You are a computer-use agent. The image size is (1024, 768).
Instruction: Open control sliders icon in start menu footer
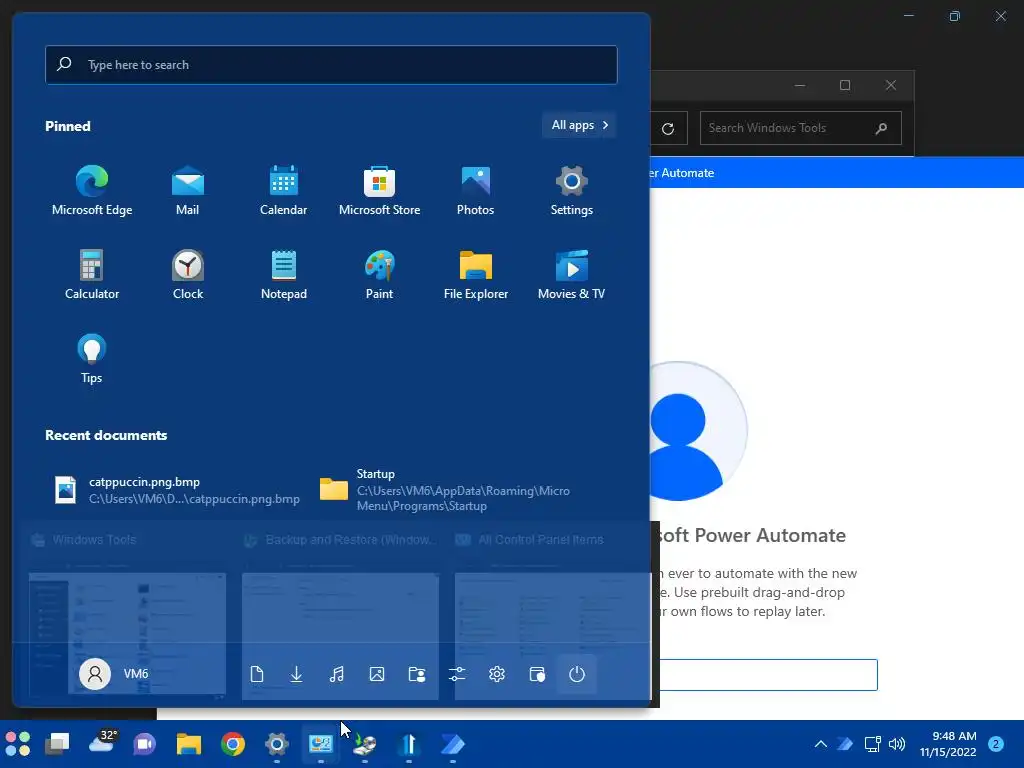click(x=457, y=674)
